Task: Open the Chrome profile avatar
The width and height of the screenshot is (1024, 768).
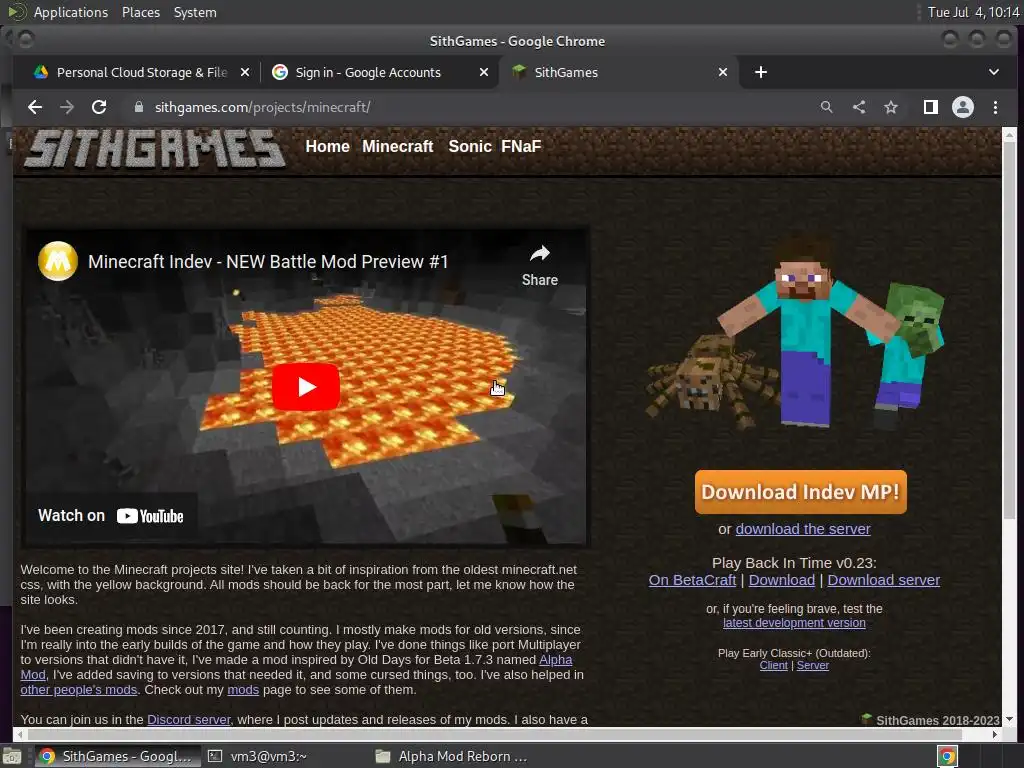Action: (x=963, y=107)
